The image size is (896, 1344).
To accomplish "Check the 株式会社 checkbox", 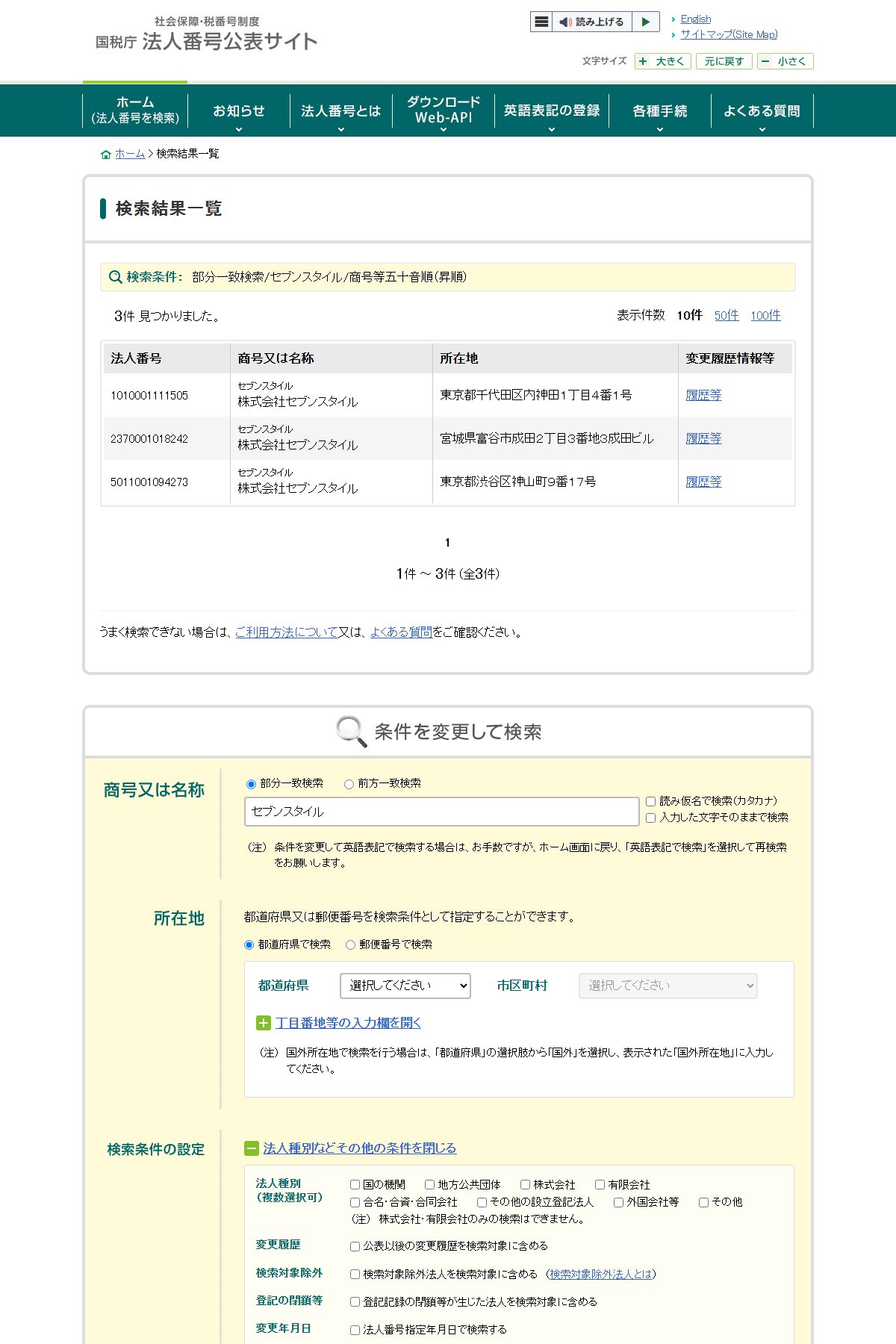I will click(526, 1185).
